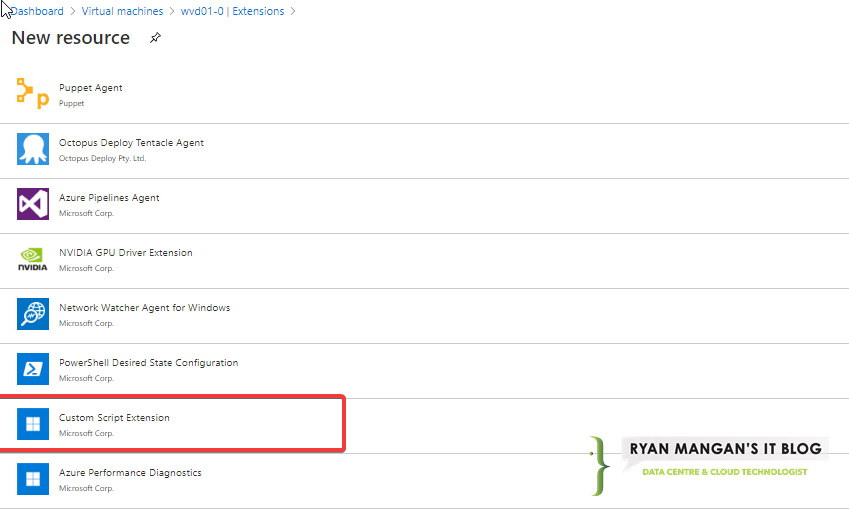This screenshot has height=511, width=849.
Task: Click the 'Puppet' publisher text
Action: [x=71, y=103]
